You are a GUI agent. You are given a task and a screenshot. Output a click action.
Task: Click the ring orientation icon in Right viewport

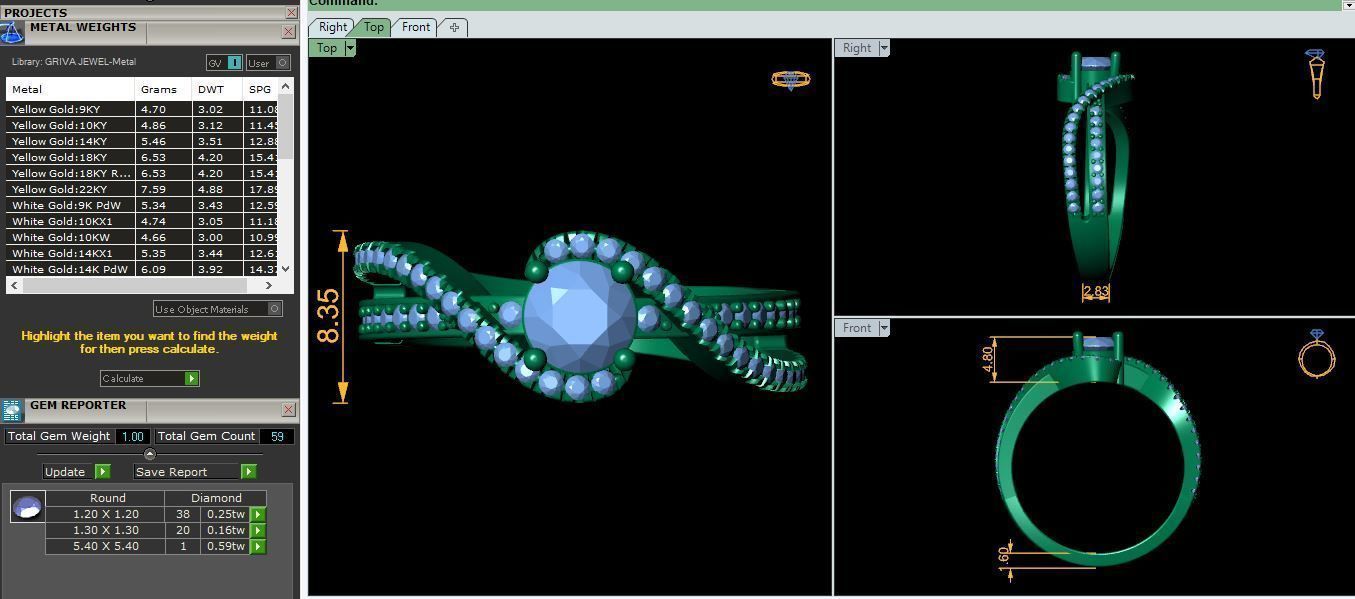(1316, 73)
